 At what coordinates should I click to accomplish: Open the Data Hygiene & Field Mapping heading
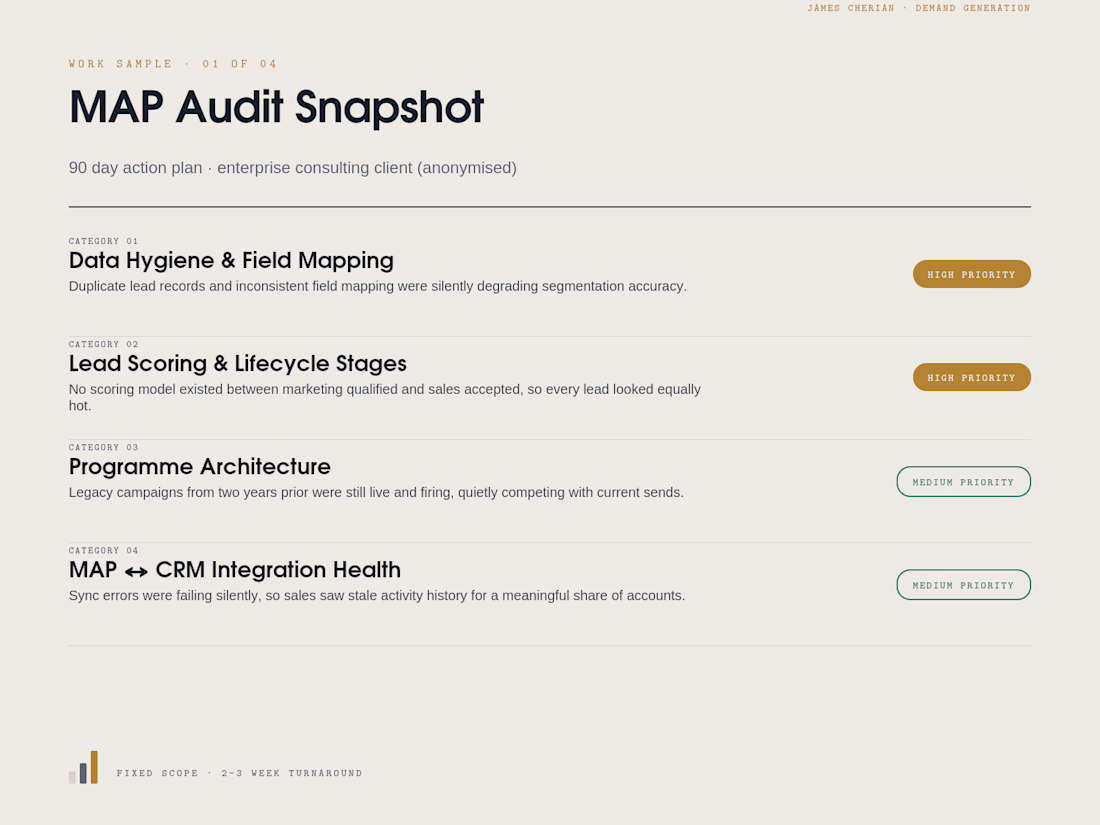(x=231, y=260)
